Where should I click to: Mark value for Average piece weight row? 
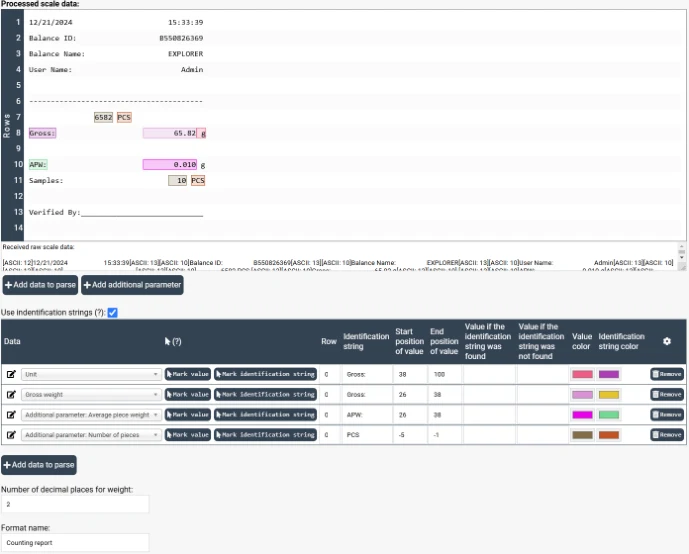[x=188, y=415]
